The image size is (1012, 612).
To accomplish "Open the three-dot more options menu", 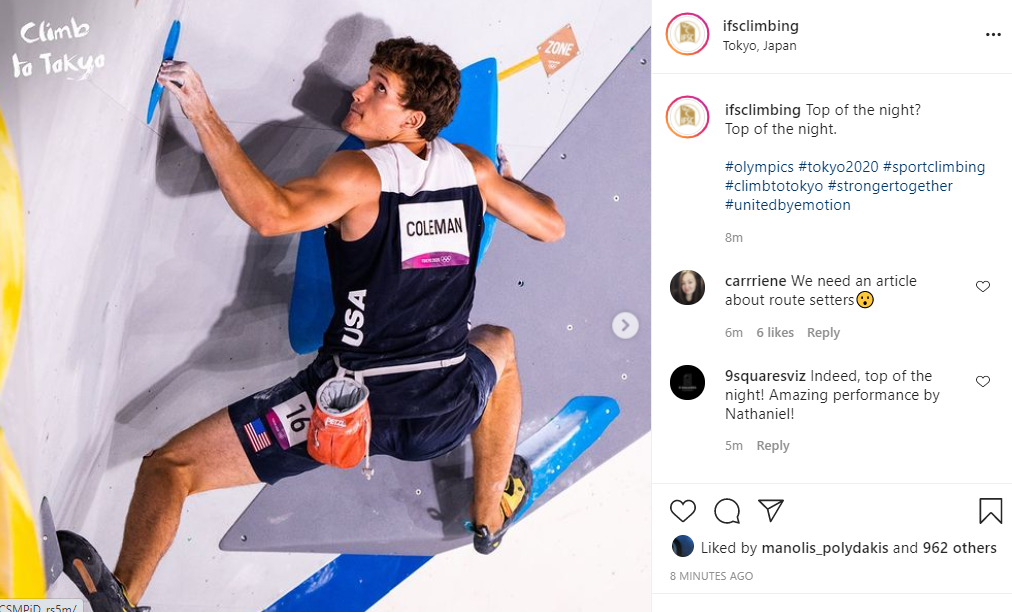I will [x=992, y=34].
